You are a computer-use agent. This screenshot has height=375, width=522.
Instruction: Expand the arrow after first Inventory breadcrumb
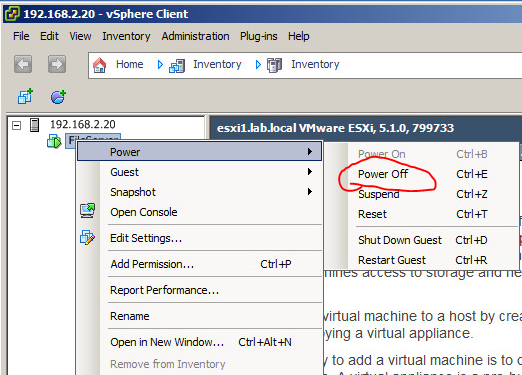click(258, 64)
